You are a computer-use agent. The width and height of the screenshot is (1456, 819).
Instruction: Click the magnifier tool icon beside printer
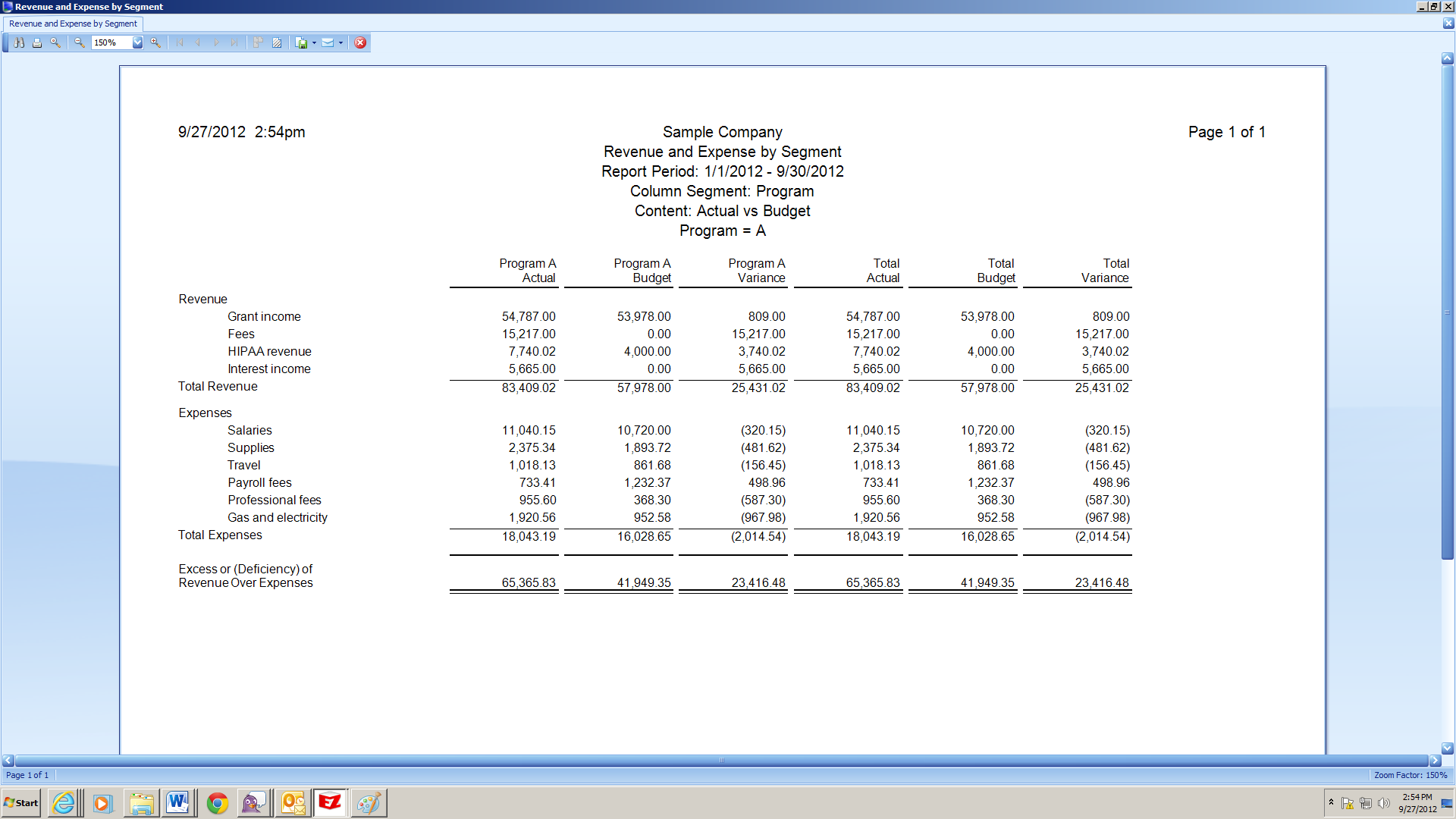pyautogui.click(x=55, y=42)
